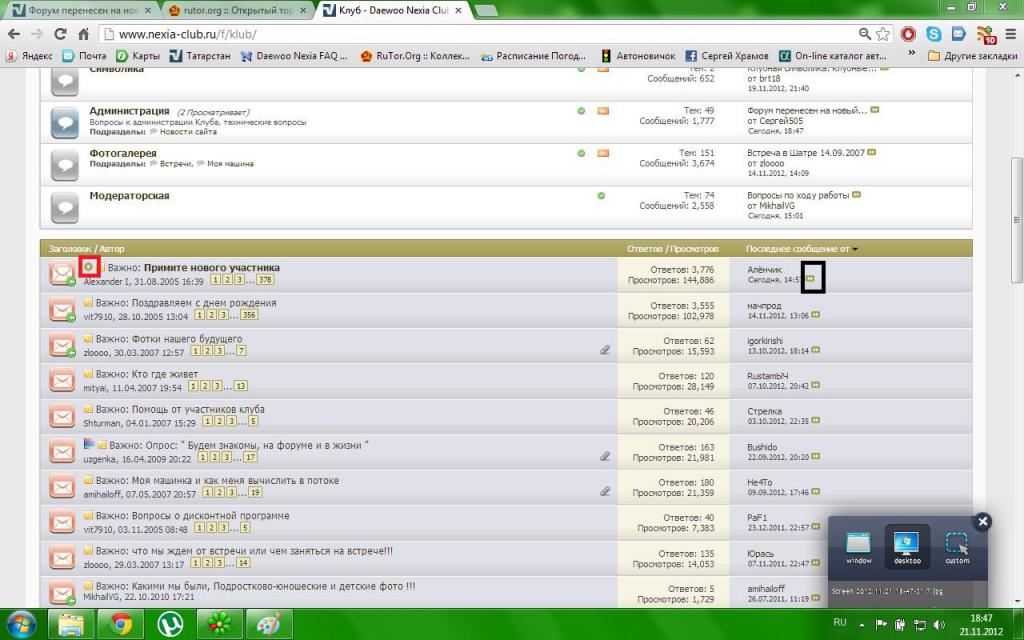This screenshot has height=640, width=1024.
Task: Select "window" capture mode
Action: (859, 548)
